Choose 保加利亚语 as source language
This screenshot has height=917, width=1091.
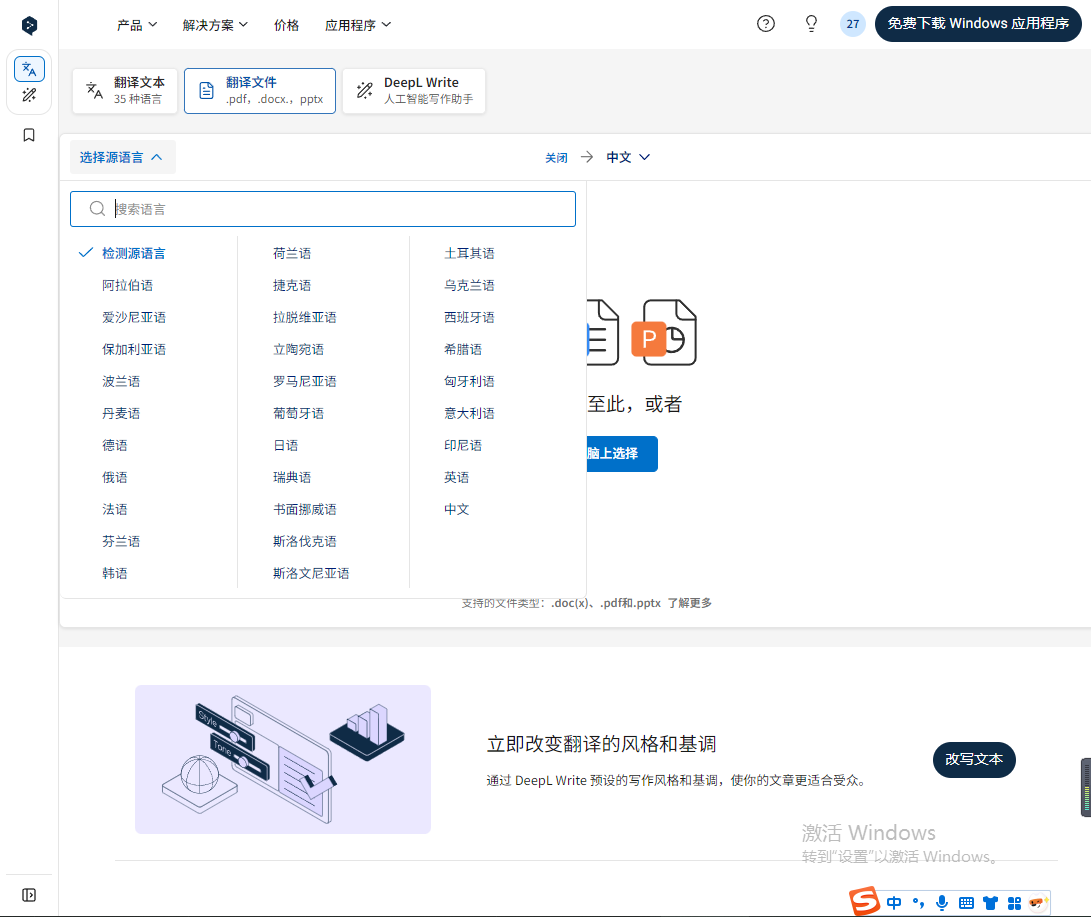pos(134,349)
